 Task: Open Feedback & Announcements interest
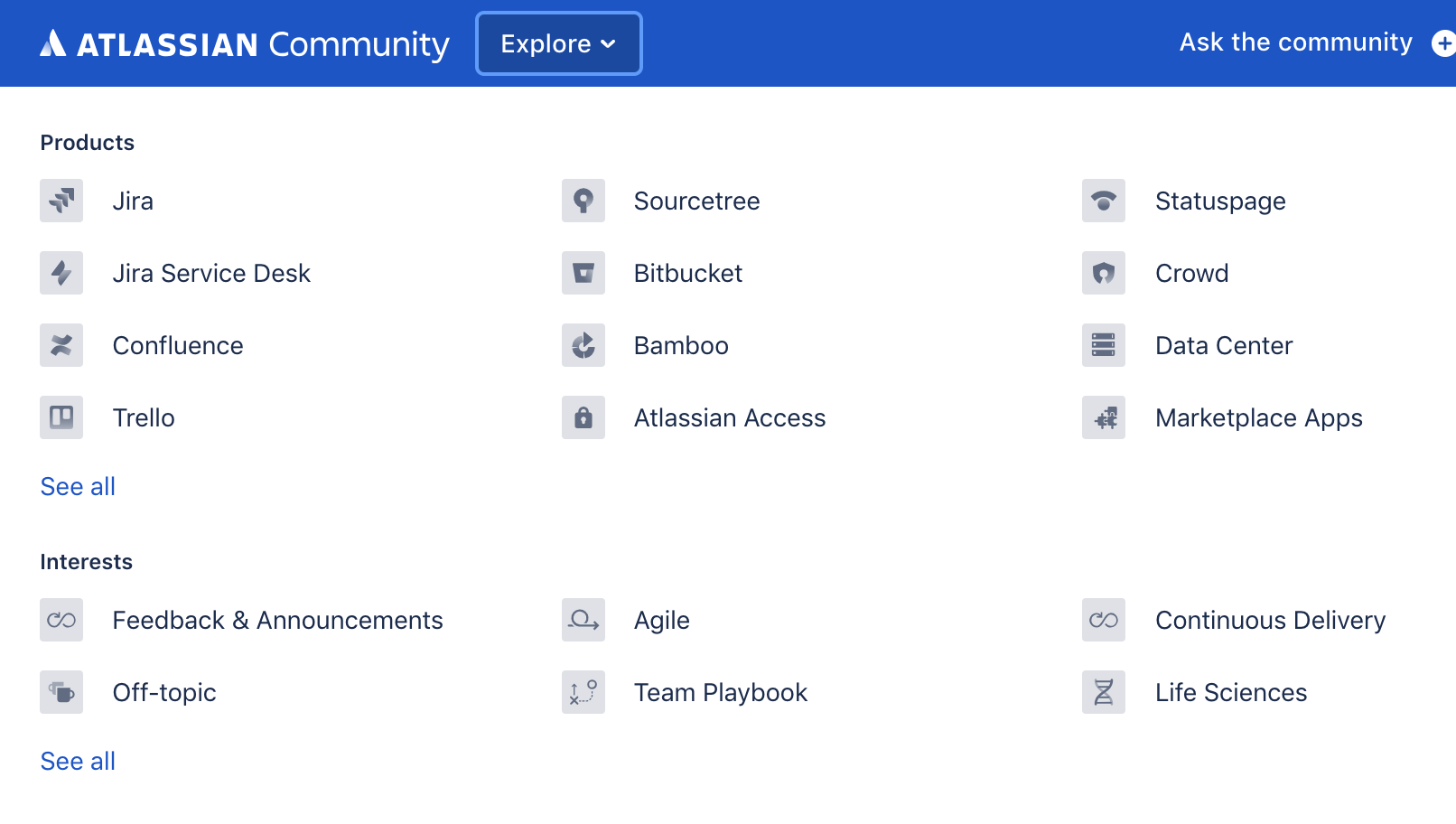(x=277, y=620)
